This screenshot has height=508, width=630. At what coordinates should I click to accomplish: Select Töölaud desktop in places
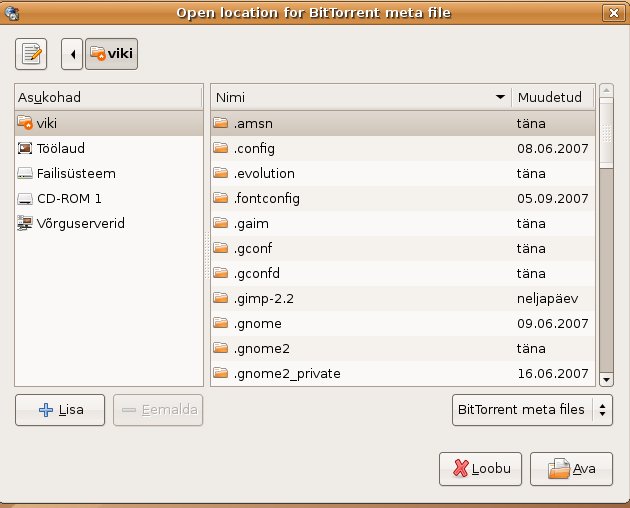pos(60,148)
